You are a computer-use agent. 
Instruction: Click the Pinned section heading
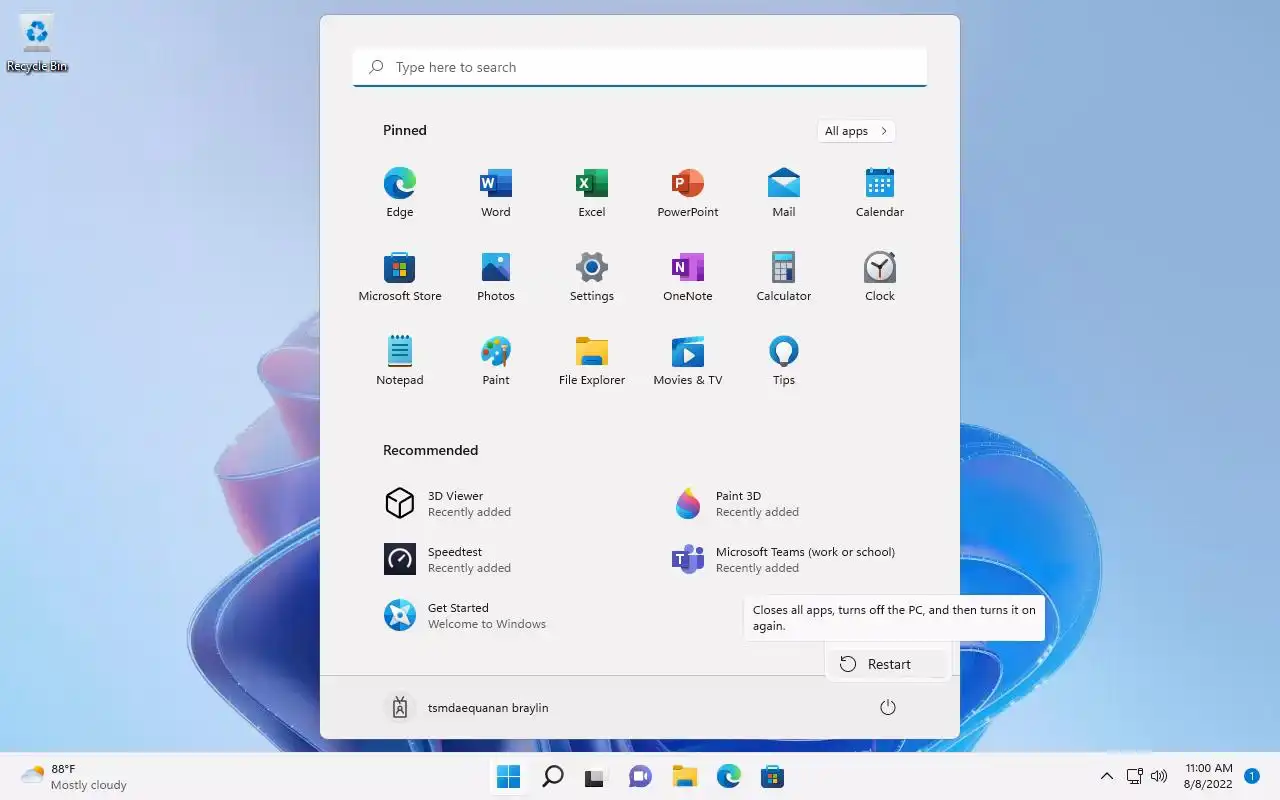(405, 130)
